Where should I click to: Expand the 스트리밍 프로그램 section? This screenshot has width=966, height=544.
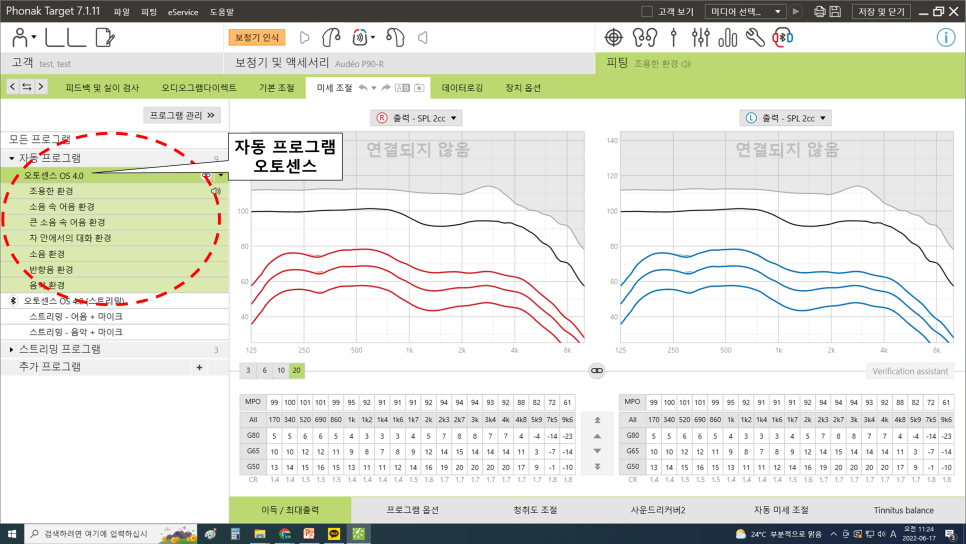coord(12,349)
